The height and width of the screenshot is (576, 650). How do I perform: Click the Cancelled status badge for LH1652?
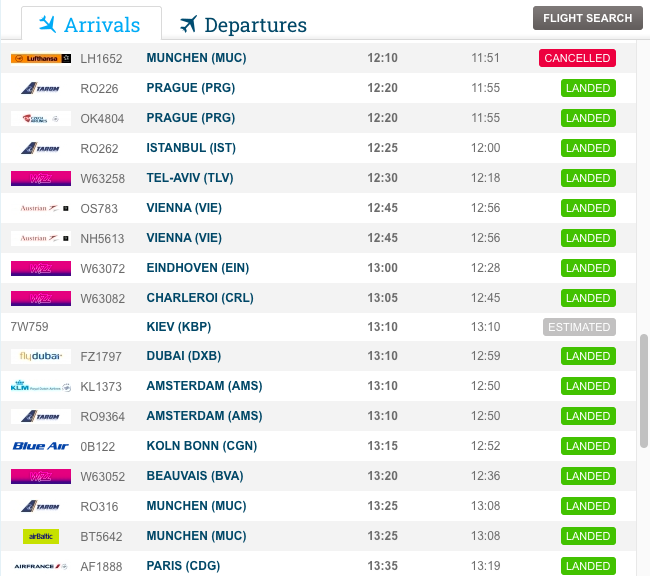pyautogui.click(x=577, y=58)
